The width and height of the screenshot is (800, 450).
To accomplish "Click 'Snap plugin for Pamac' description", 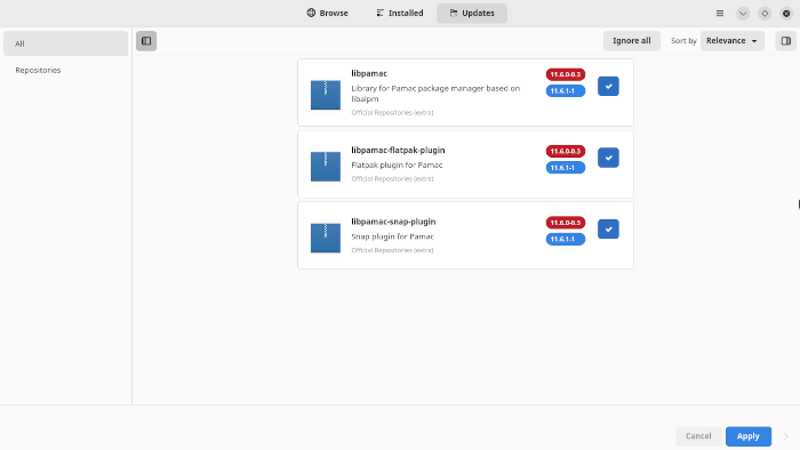I will 393,236.
